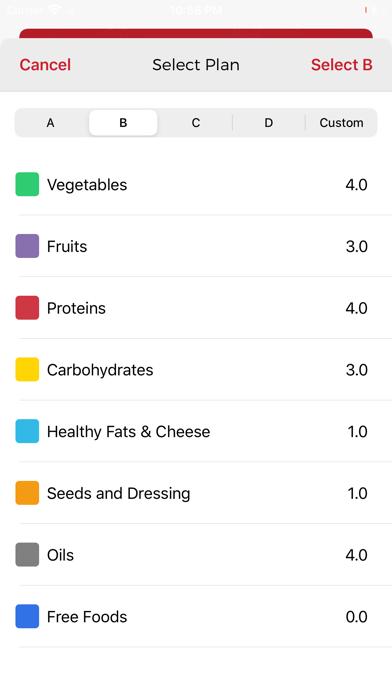Image resolution: width=392 pixels, height=696 pixels.
Task: Select the Carbohydrates row label
Action: (x=100, y=370)
